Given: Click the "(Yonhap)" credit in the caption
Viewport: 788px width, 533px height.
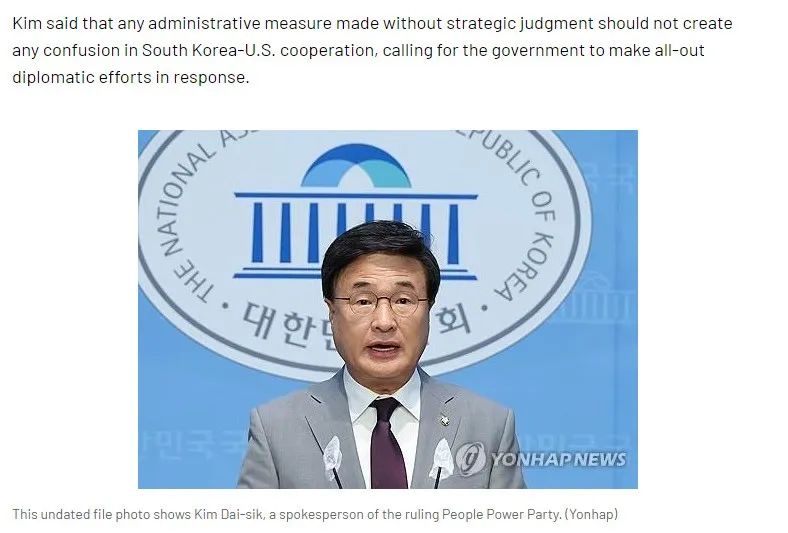Looking at the screenshot, I should coord(592,514).
